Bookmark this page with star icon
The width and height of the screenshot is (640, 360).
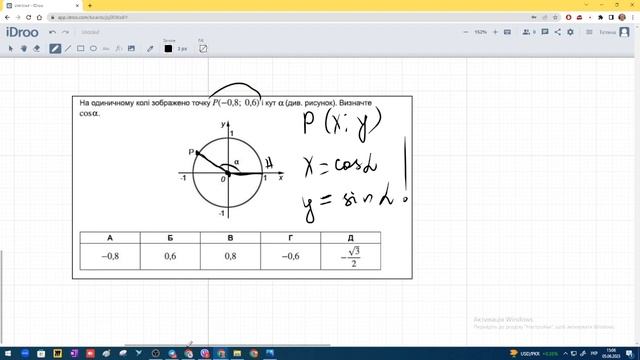(x=555, y=17)
